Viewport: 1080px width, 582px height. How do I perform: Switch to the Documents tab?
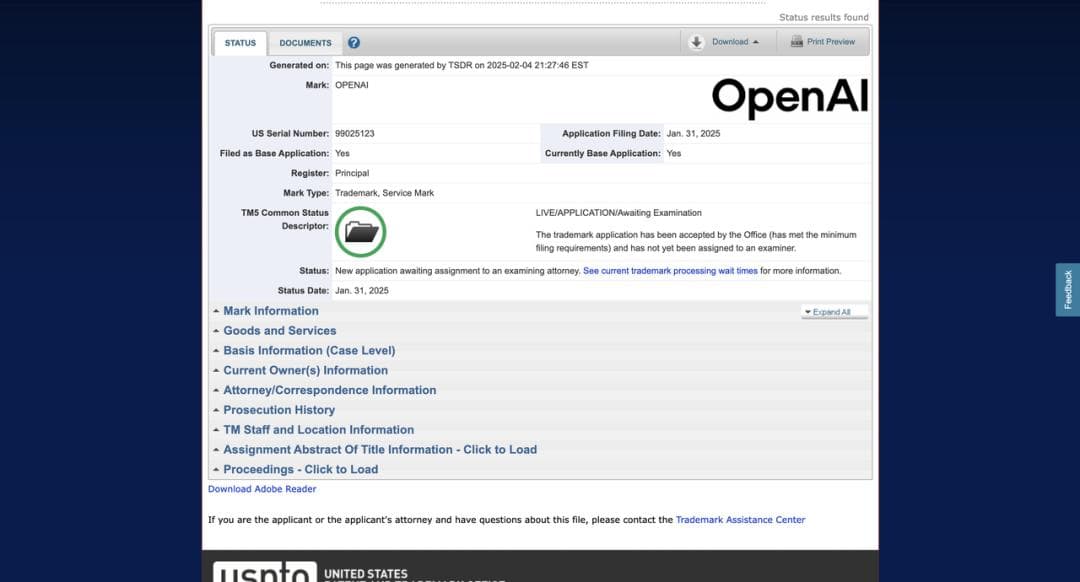305,43
